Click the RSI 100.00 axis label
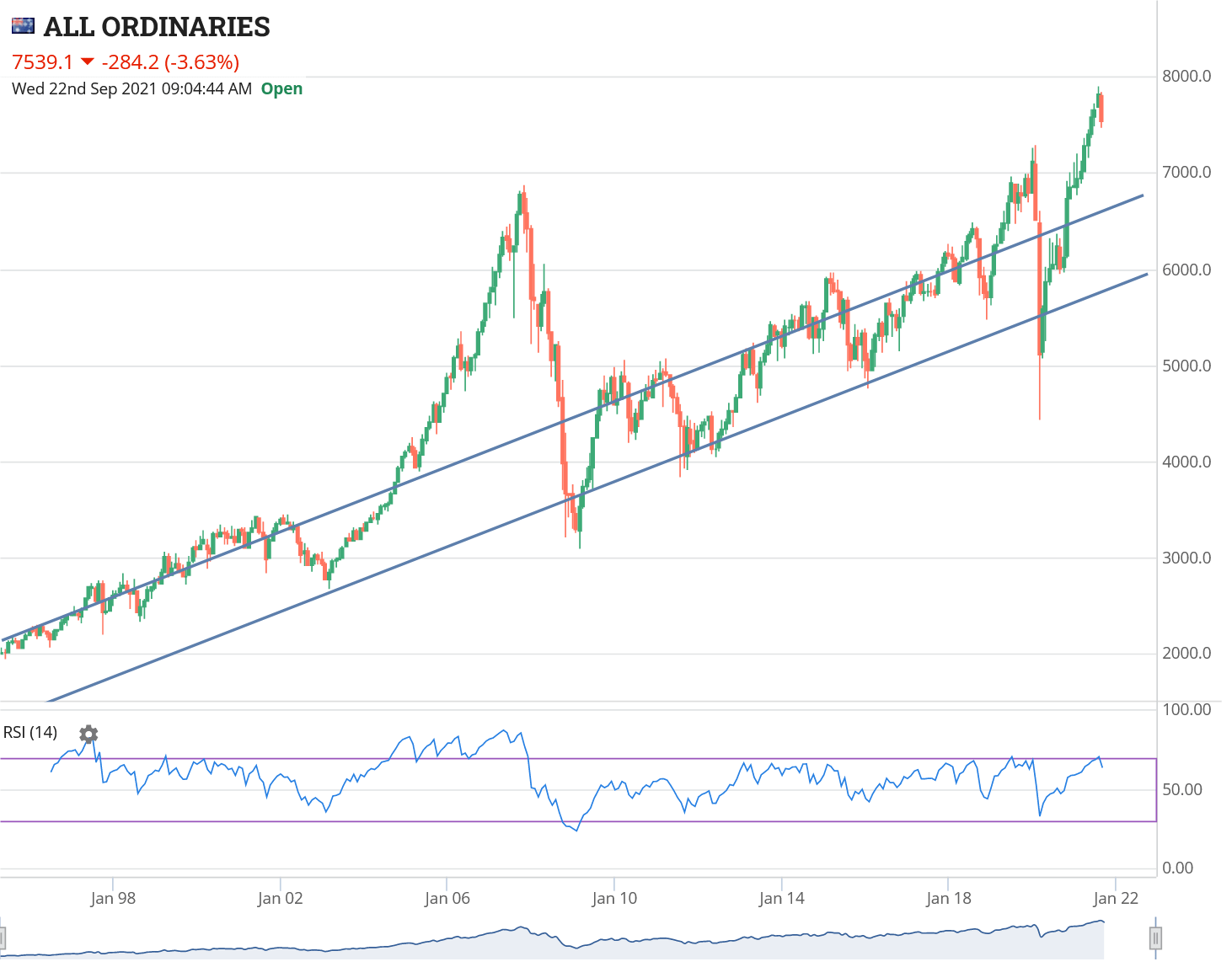 click(1186, 710)
